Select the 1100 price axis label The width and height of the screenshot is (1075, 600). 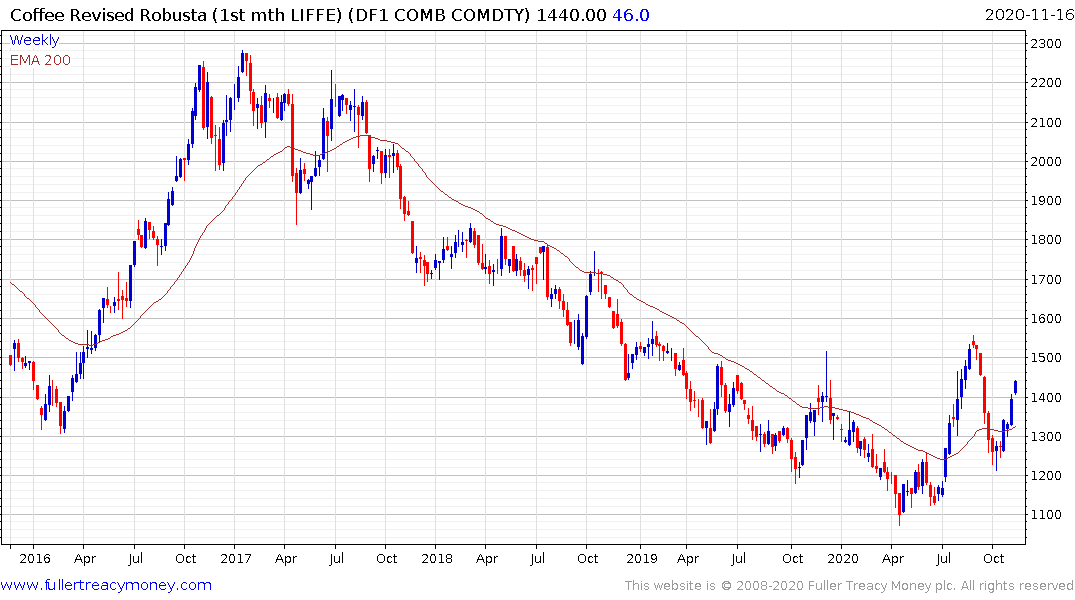1046,515
